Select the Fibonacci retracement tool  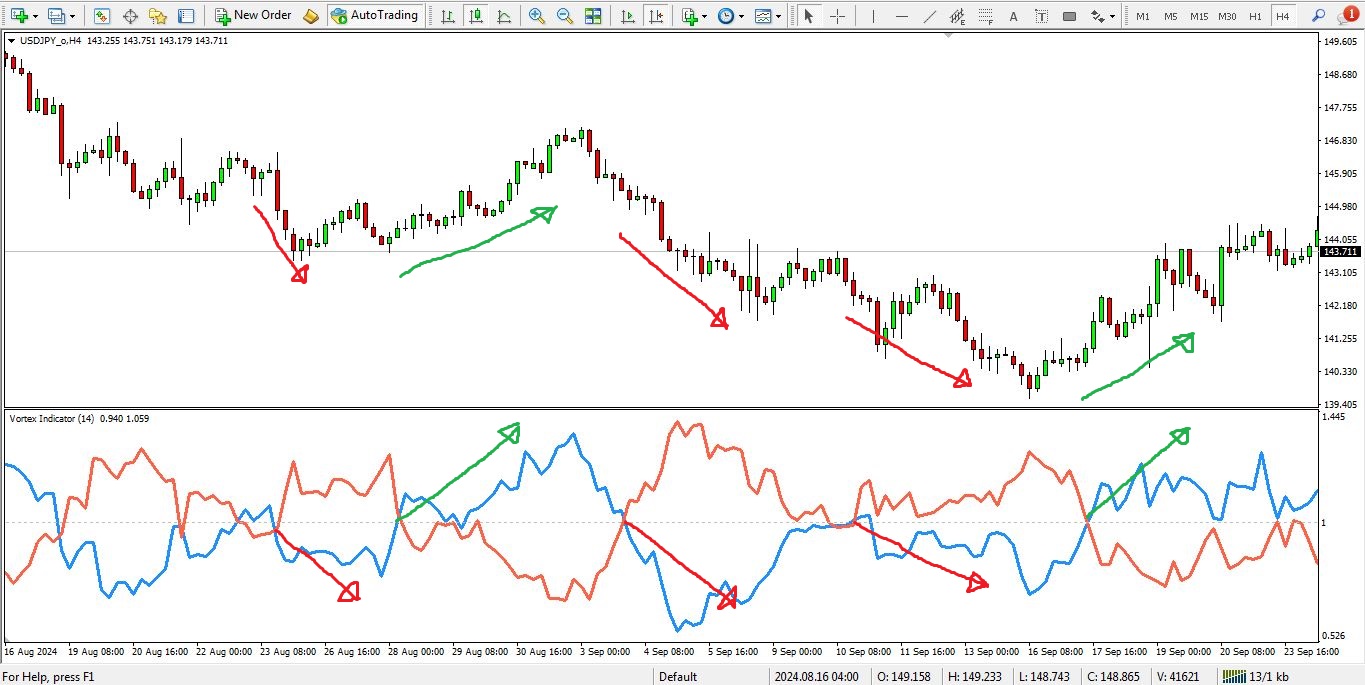tap(986, 16)
